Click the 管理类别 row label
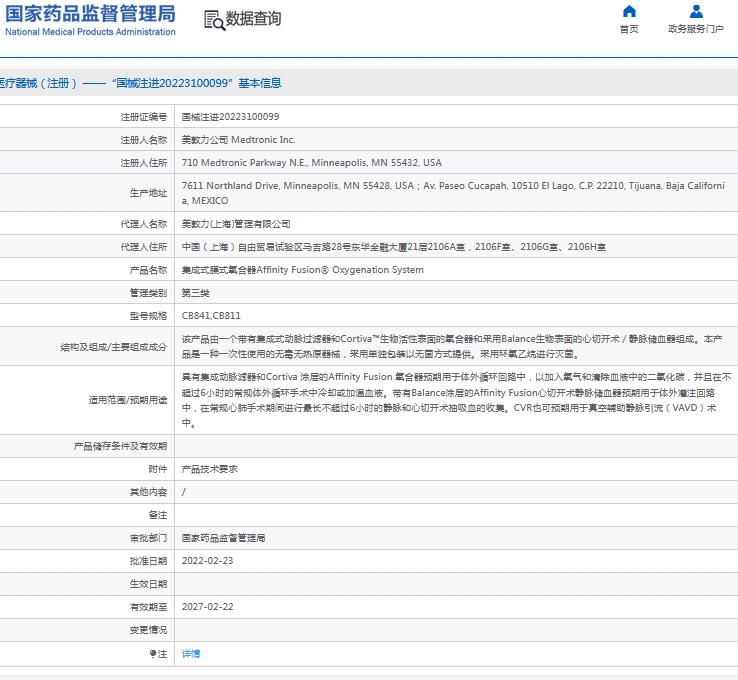The width and height of the screenshot is (738, 680). pyautogui.click(x=148, y=294)
